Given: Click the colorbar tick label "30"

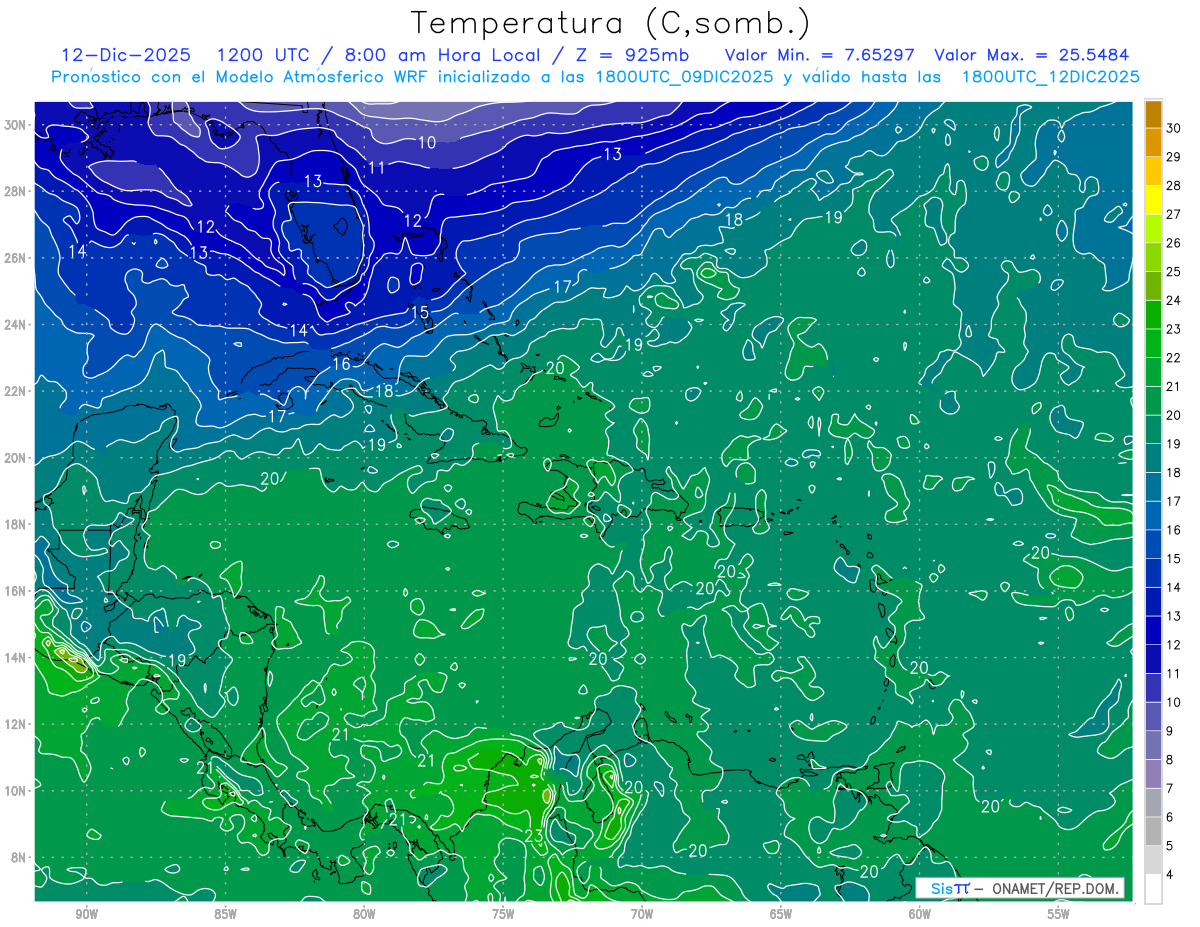Looking at the screenshot, I should click(x=1173, y=127).
